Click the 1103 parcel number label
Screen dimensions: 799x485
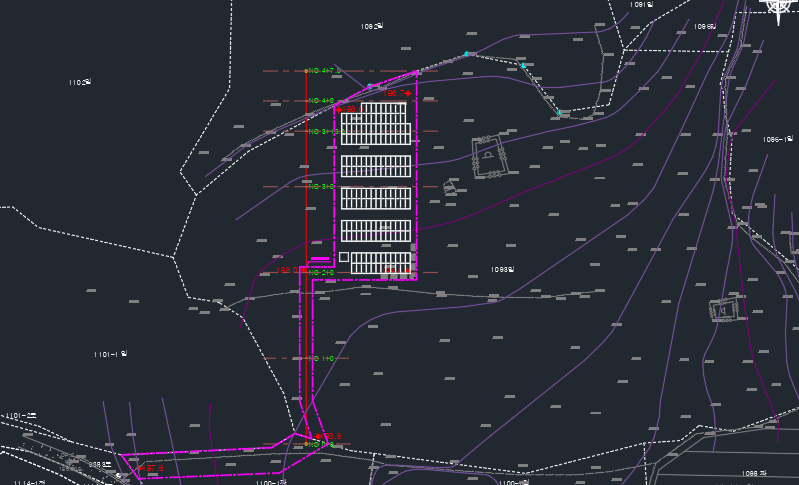[80, 82]
